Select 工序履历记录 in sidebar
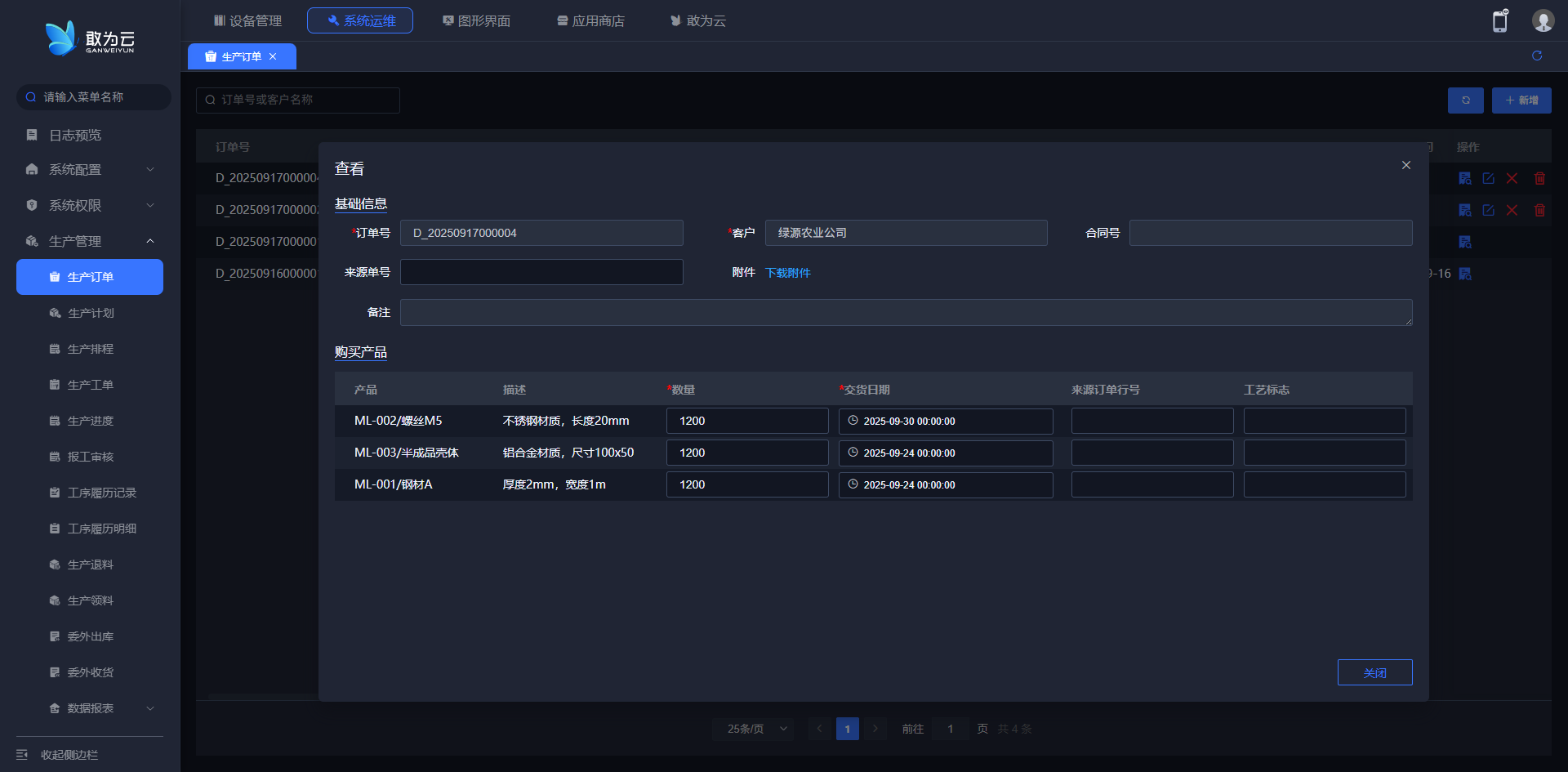The image size is (1568, 772). pyautogui.click(x=101, y=493)
